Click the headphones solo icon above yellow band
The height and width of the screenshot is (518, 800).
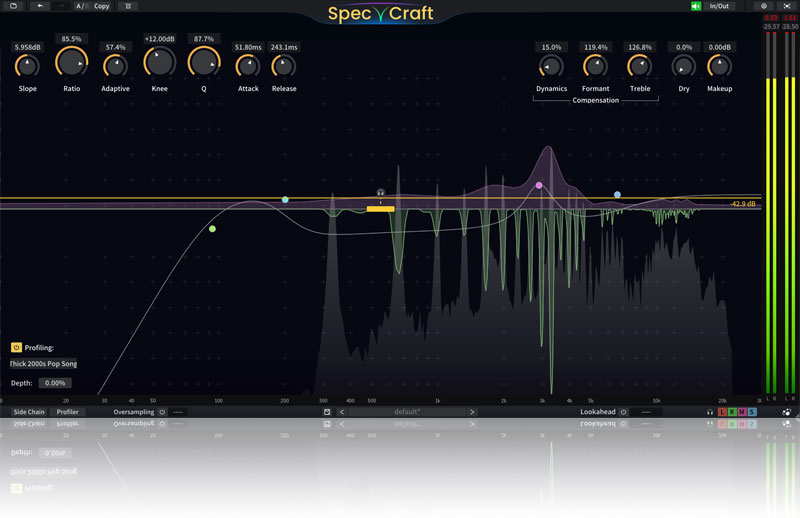380,192
